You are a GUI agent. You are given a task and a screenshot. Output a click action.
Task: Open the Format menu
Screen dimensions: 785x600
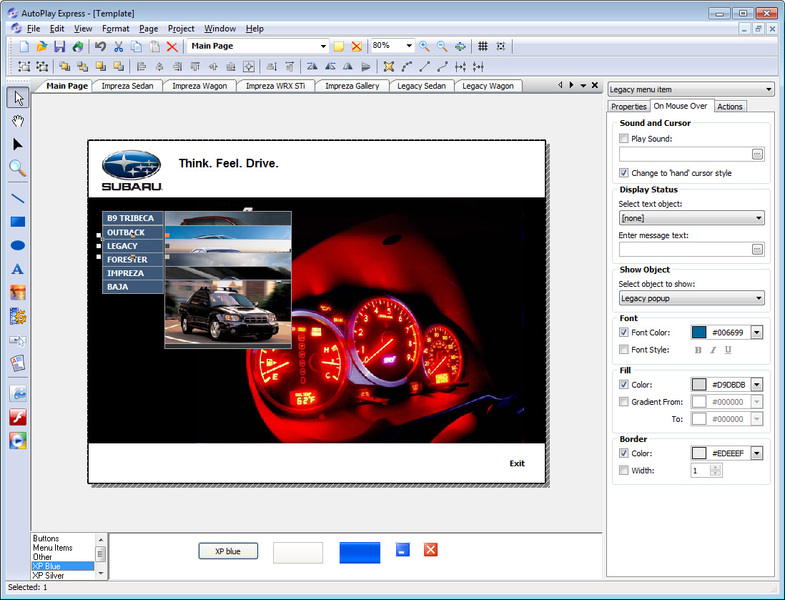pos(116,29)
